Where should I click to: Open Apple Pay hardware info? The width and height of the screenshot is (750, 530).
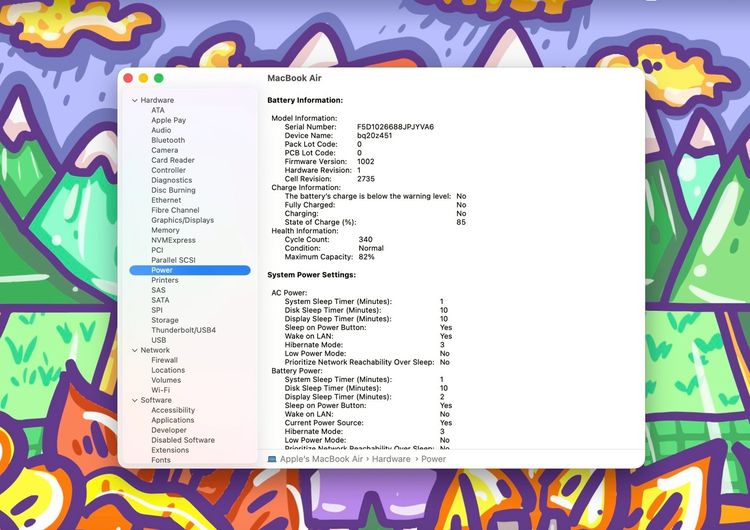click(169, 120)
